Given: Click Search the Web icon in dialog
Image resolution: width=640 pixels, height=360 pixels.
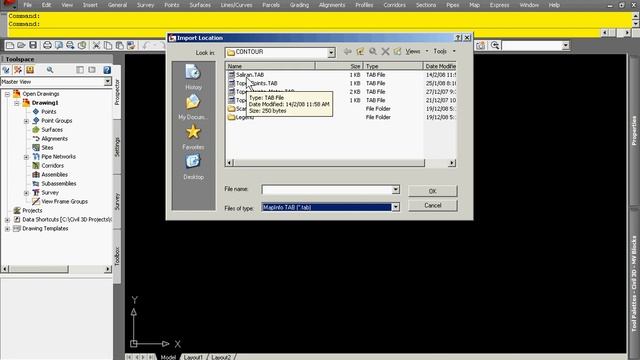Looking at the screenshot, I should point(373,51).
